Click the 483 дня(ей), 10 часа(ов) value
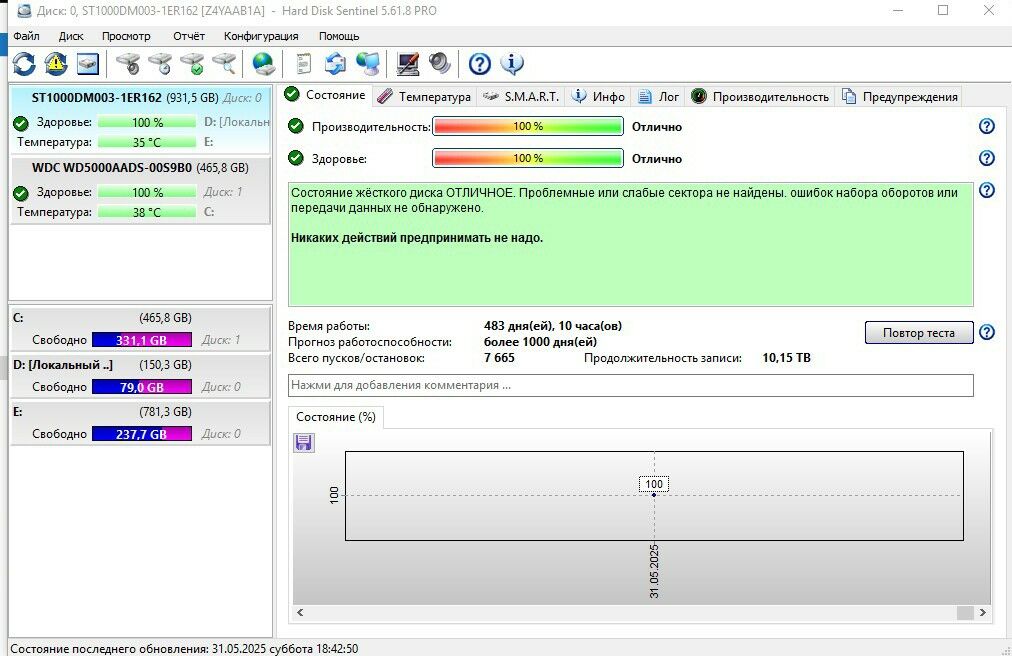 pyautogui.click(x=553, y=326)
